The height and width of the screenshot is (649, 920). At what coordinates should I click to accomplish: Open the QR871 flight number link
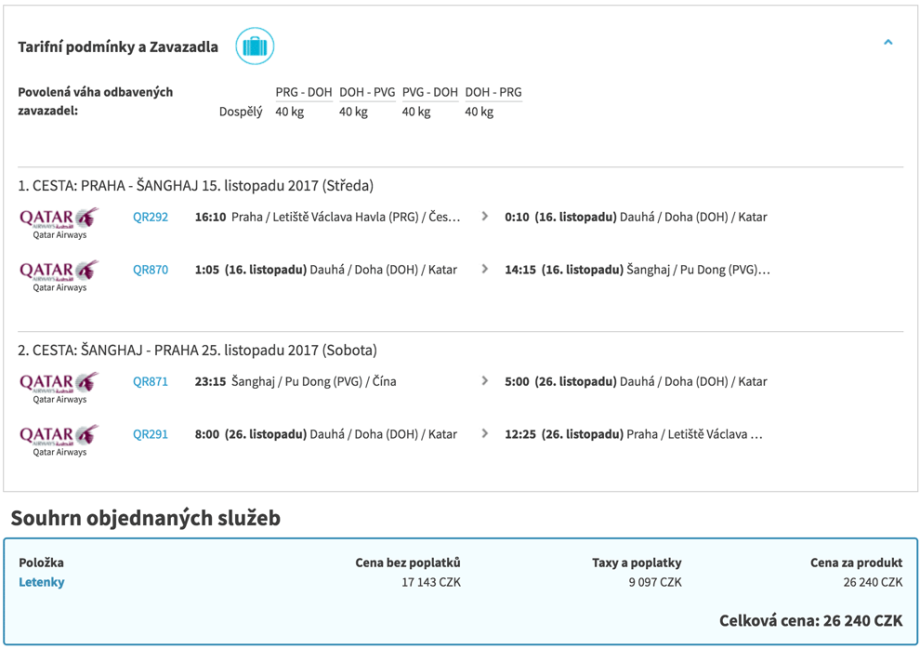(x=150, y=381)
